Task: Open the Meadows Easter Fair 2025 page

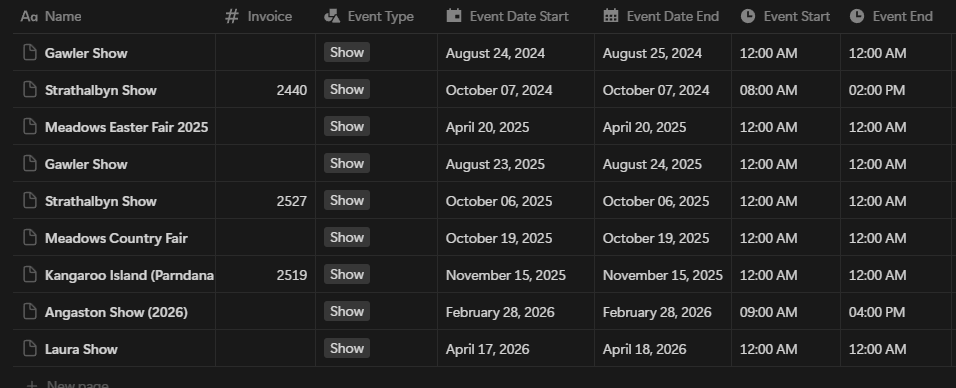Action: coord(126,127)
